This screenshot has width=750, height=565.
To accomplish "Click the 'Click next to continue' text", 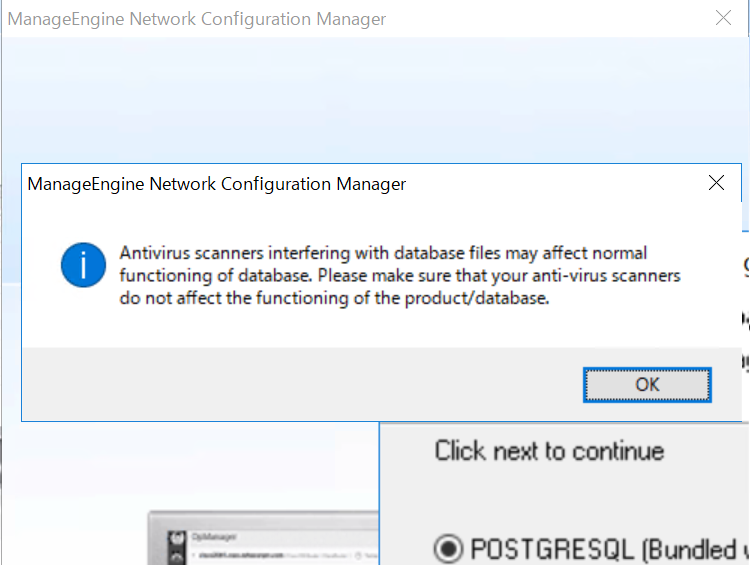I will [x=549, y=450].
